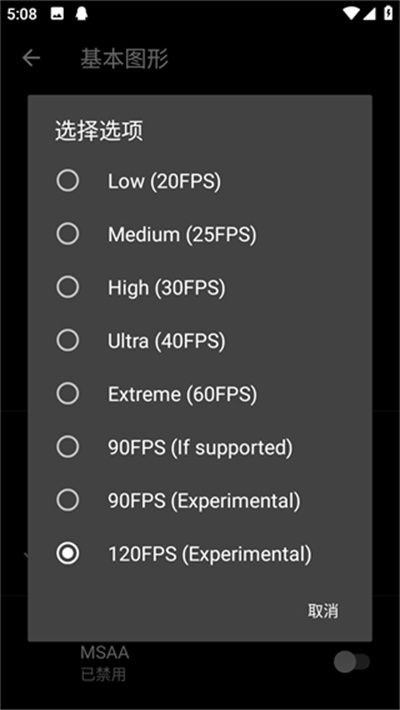Select the Low (20FPS) radio button
The width and height of the screenshot is (400, 710).
(67, 181)
